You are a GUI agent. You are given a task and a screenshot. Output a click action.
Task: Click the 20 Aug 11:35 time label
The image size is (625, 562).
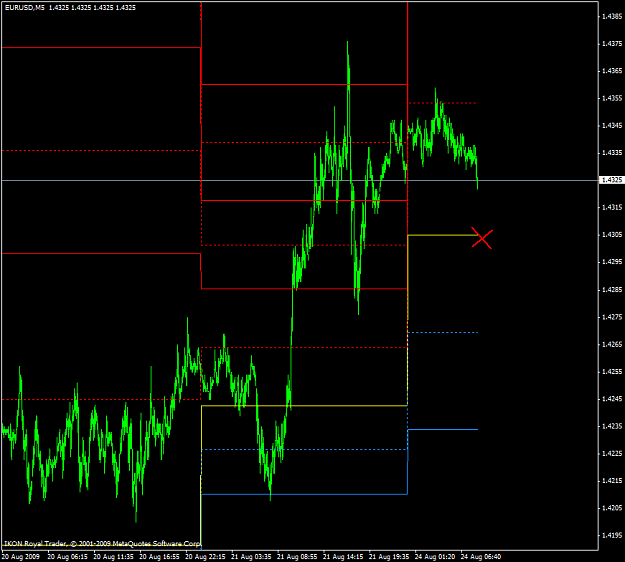point(113,556)
